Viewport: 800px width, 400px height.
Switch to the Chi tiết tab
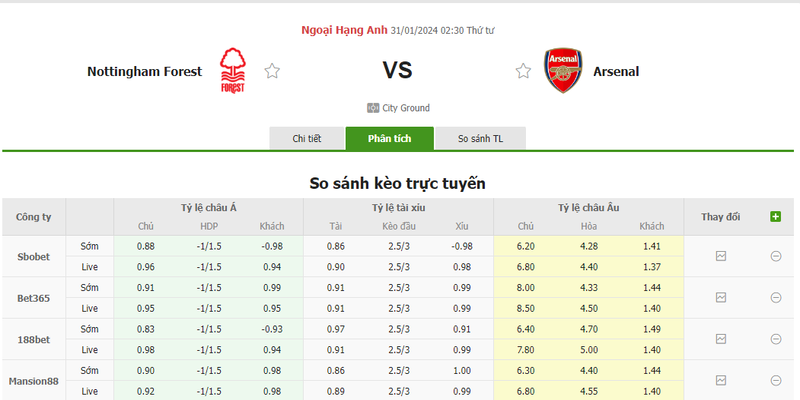[x=307, y=138]
